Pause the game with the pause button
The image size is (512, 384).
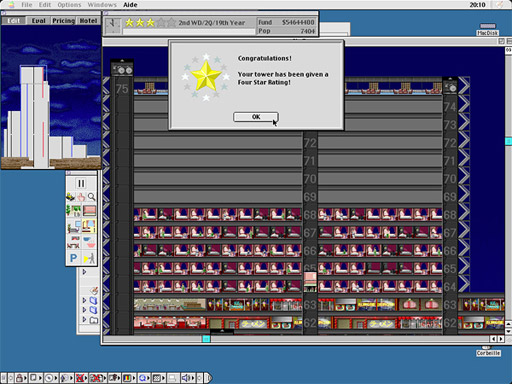(81, 184)
